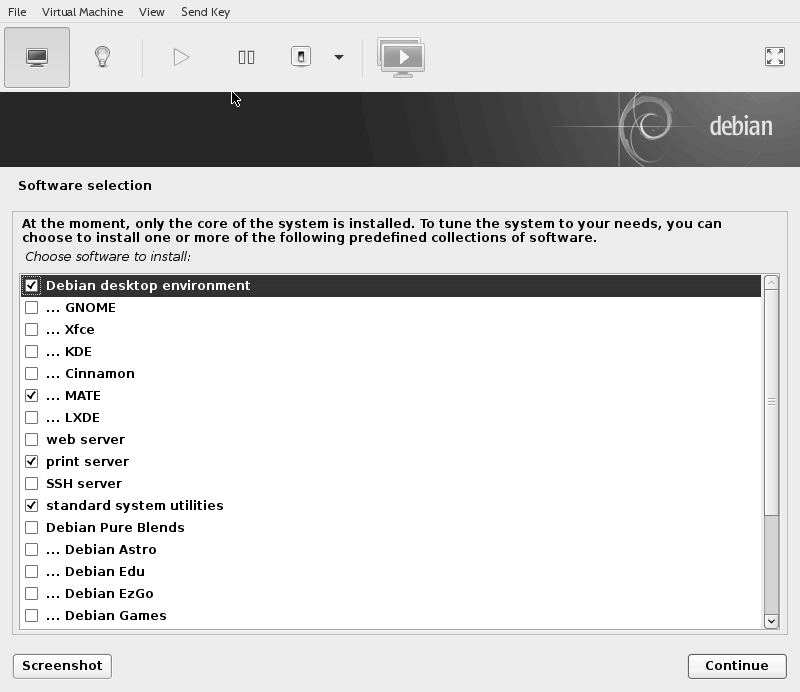Check the Debian Edu blend
The width and height of the screenshot is (800, 692).
[x=32, y=571]
